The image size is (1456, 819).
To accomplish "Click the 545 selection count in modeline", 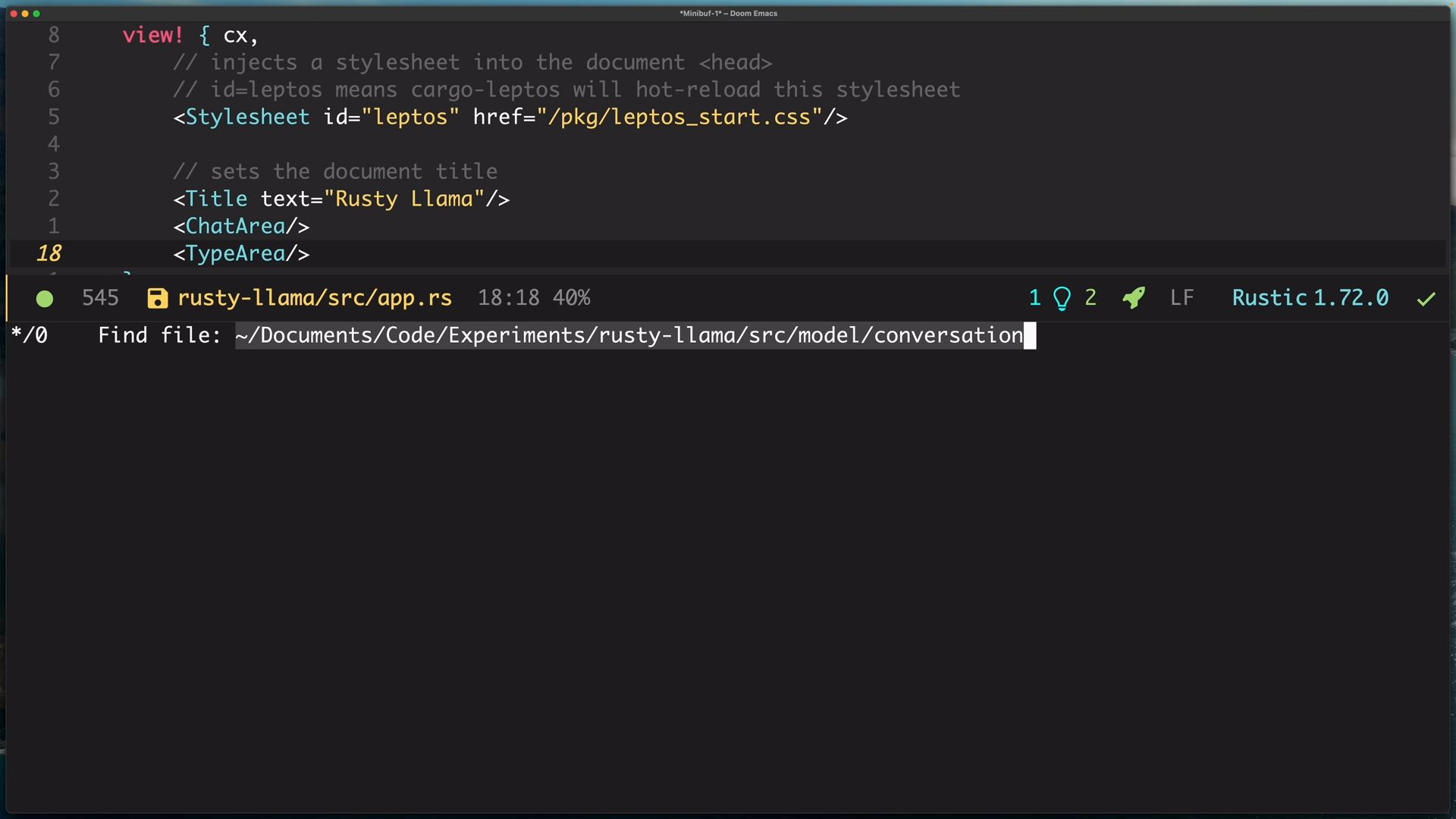I will click(x=100, y=298).
